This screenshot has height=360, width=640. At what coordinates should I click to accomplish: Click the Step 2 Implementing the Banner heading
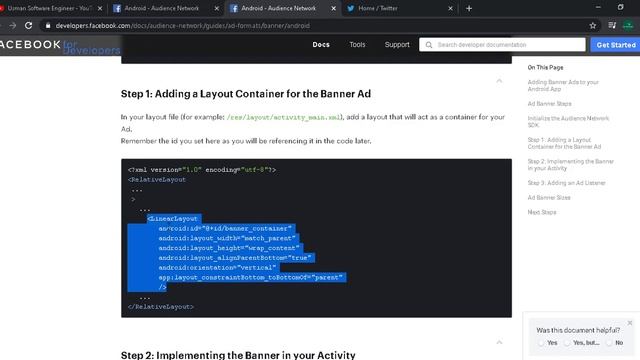click(238, 355)
